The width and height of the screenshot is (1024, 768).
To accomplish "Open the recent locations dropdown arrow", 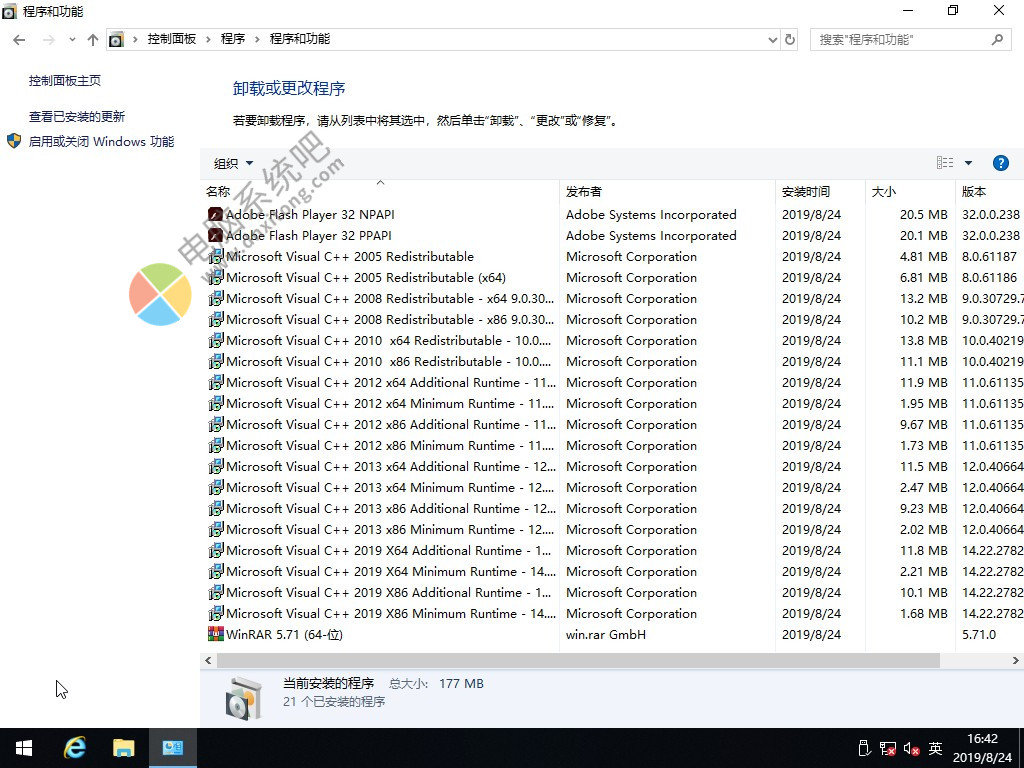I will [x=72, y=40].
